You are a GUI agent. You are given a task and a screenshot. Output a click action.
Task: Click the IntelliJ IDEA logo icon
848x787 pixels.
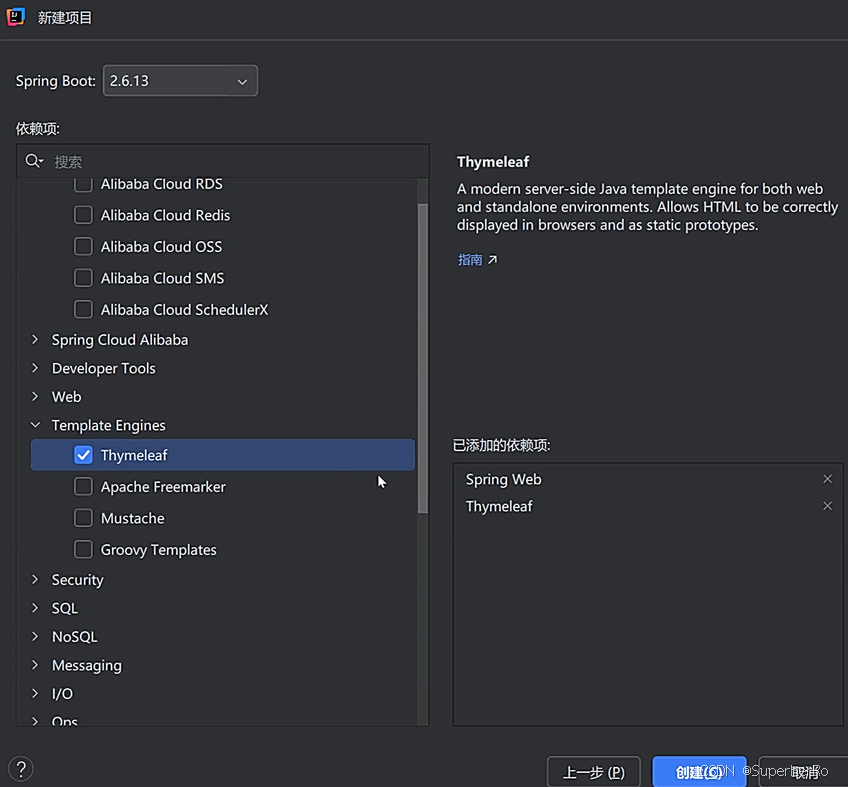(16, 17)
